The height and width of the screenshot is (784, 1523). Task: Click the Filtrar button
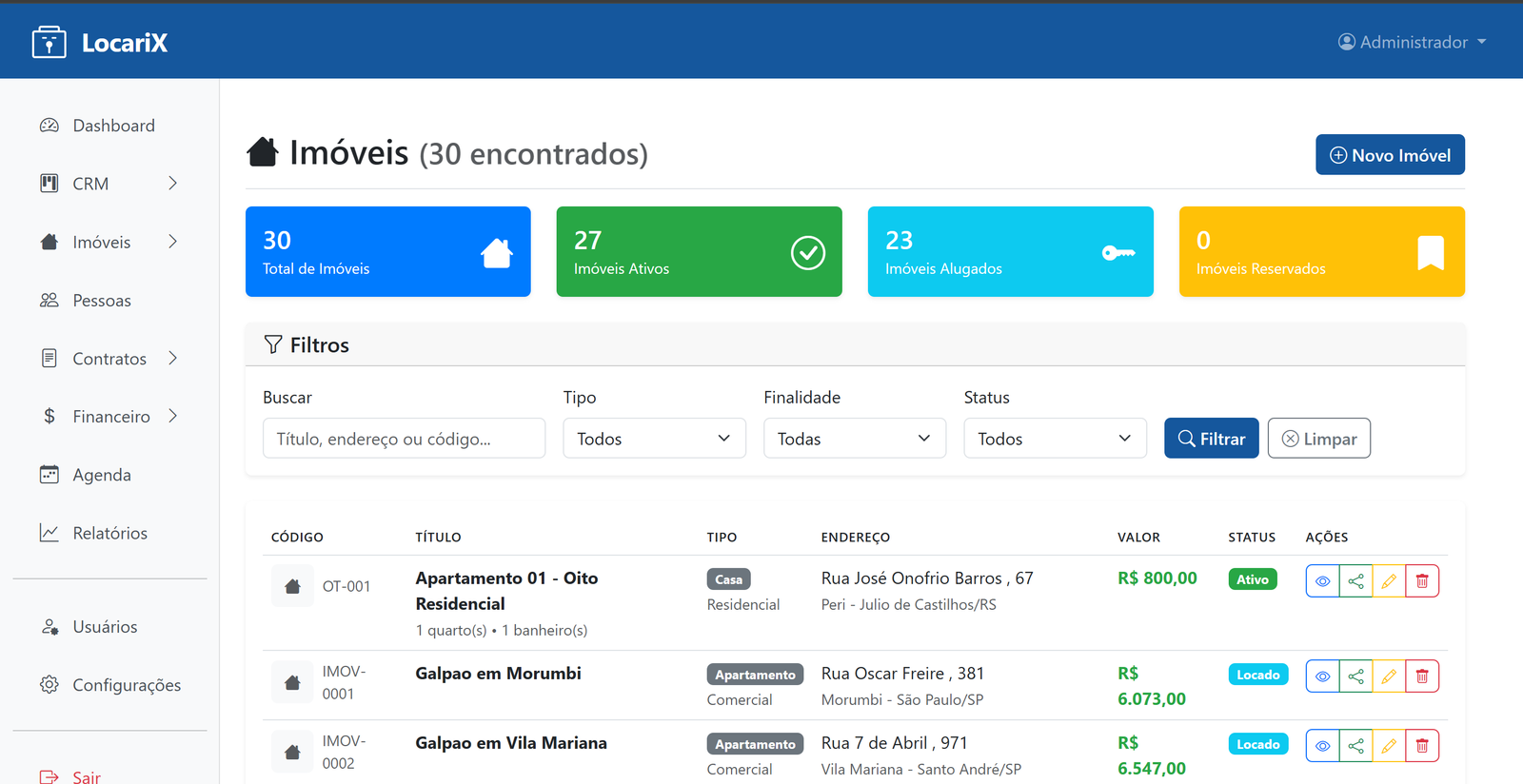coord(1211,439)
